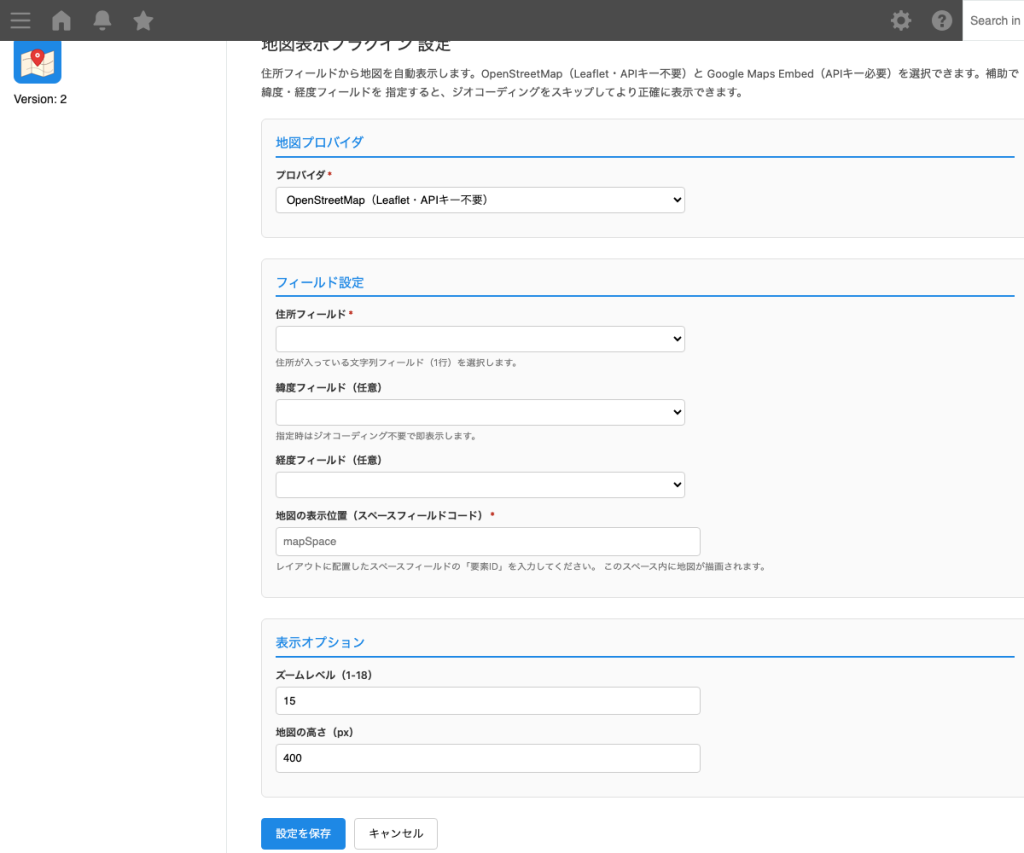
Task: Click the Version: 2 label in the sidebar
Action: (40, 99)
